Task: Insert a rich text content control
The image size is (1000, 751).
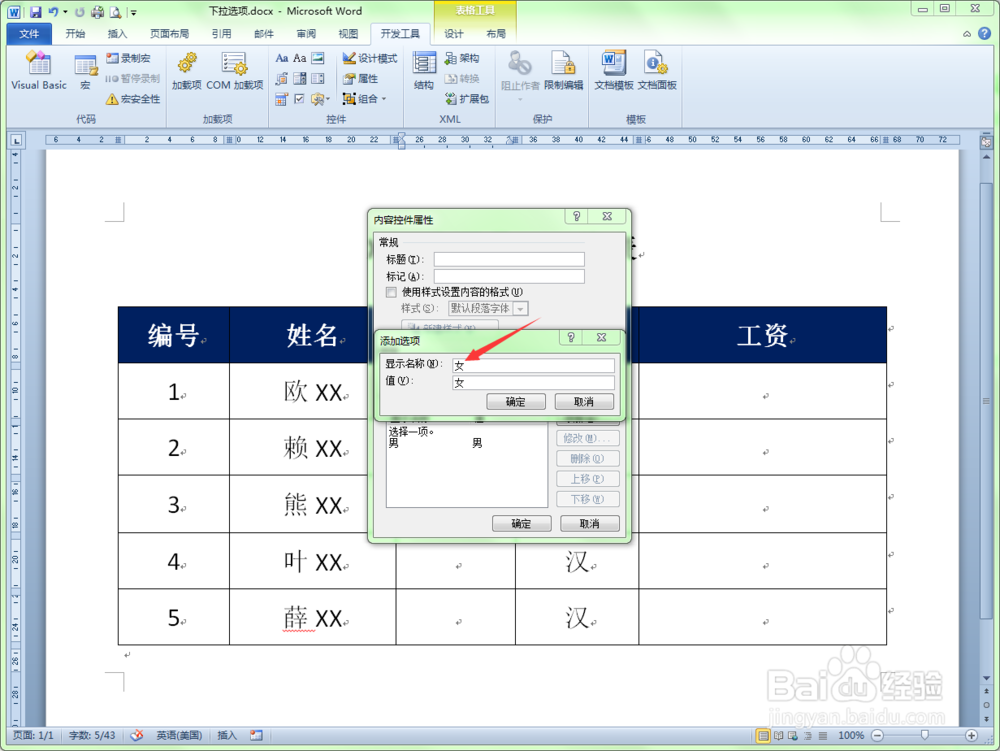Action: 281,58
